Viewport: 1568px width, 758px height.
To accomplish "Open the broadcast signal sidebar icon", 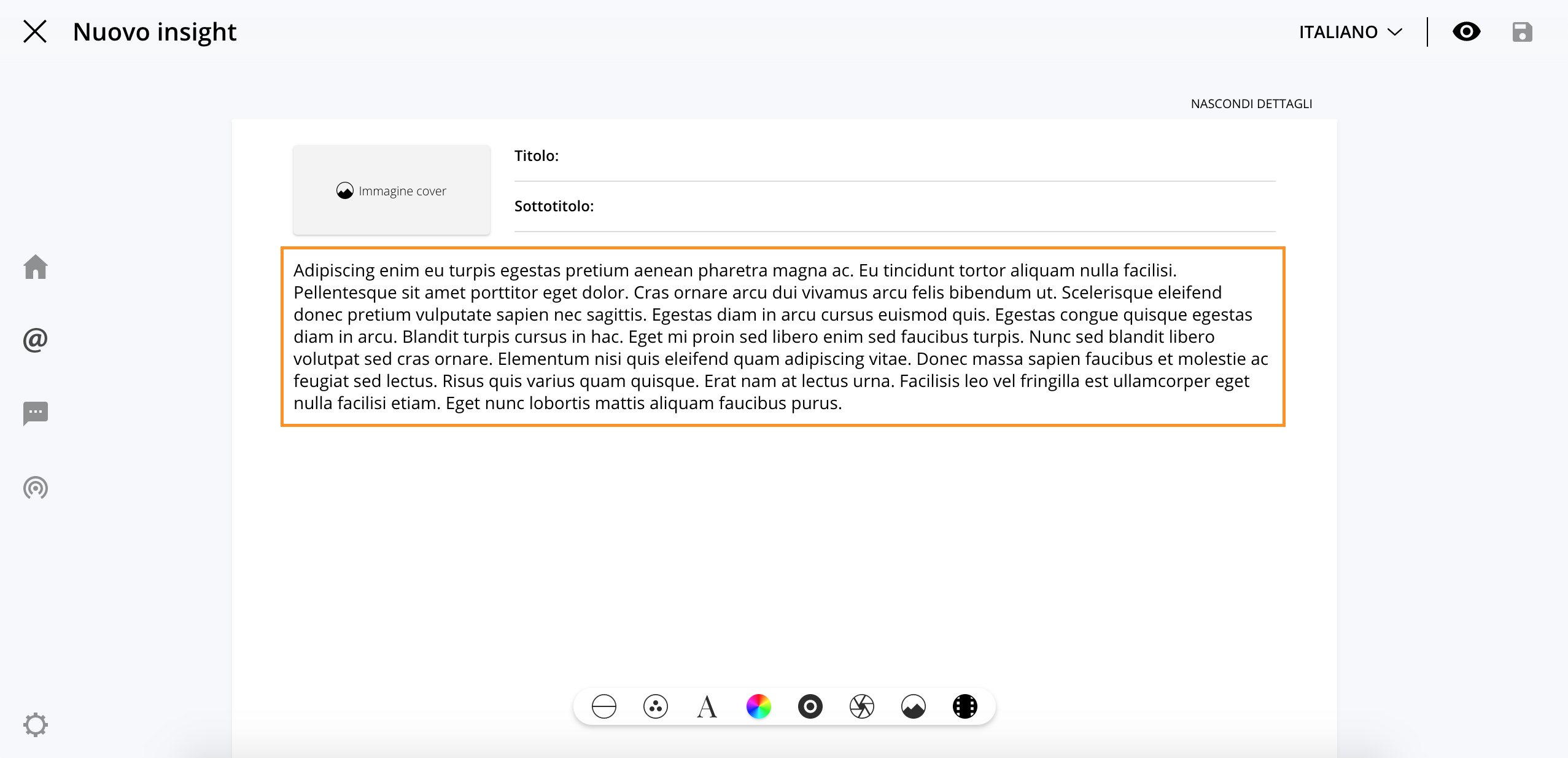I will [36, 488].
